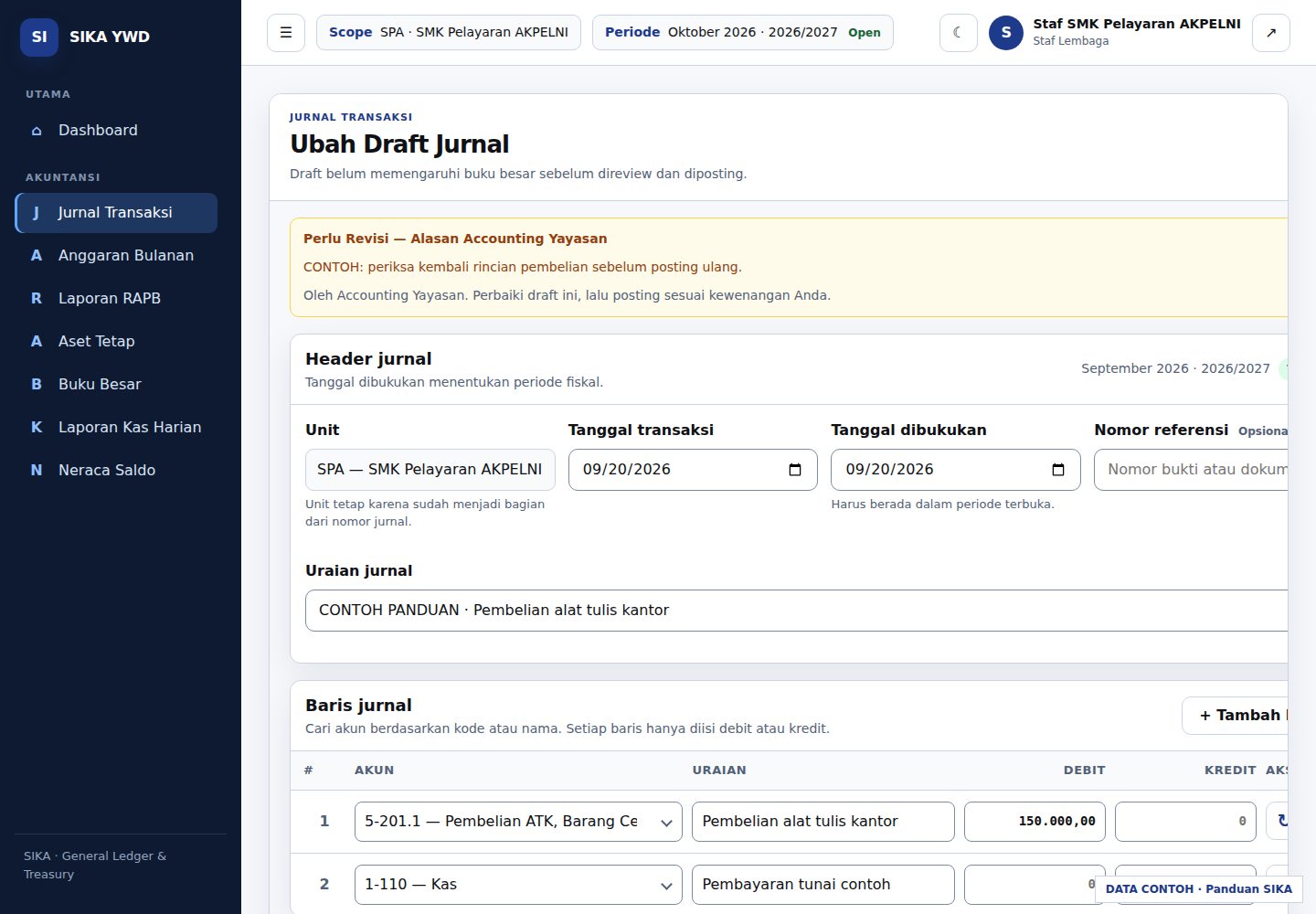Select Jurnal Transaksi in sidebar
This screenshot has width=1316, height=914.
coord(116,213)
